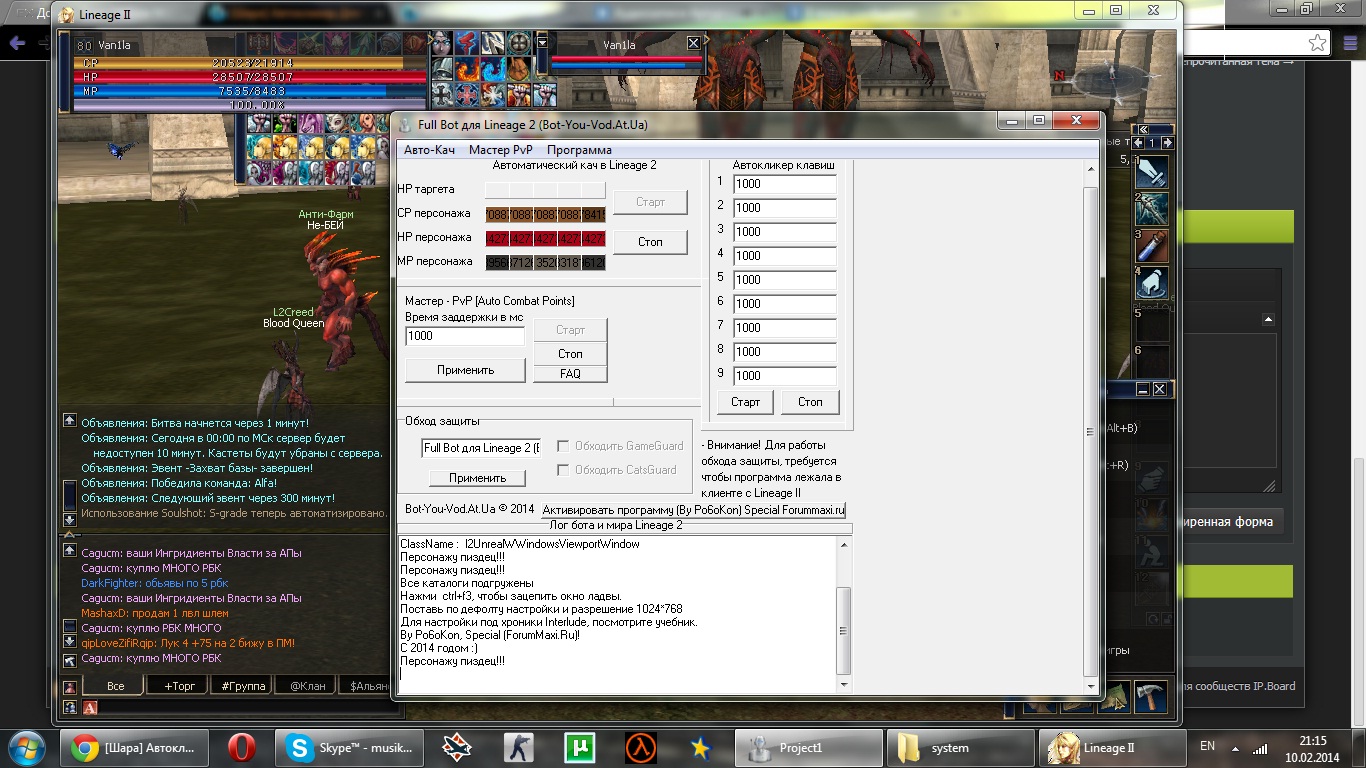Expand target window dropdown arrow
The image size is (1366, 768).
point(543,43)
